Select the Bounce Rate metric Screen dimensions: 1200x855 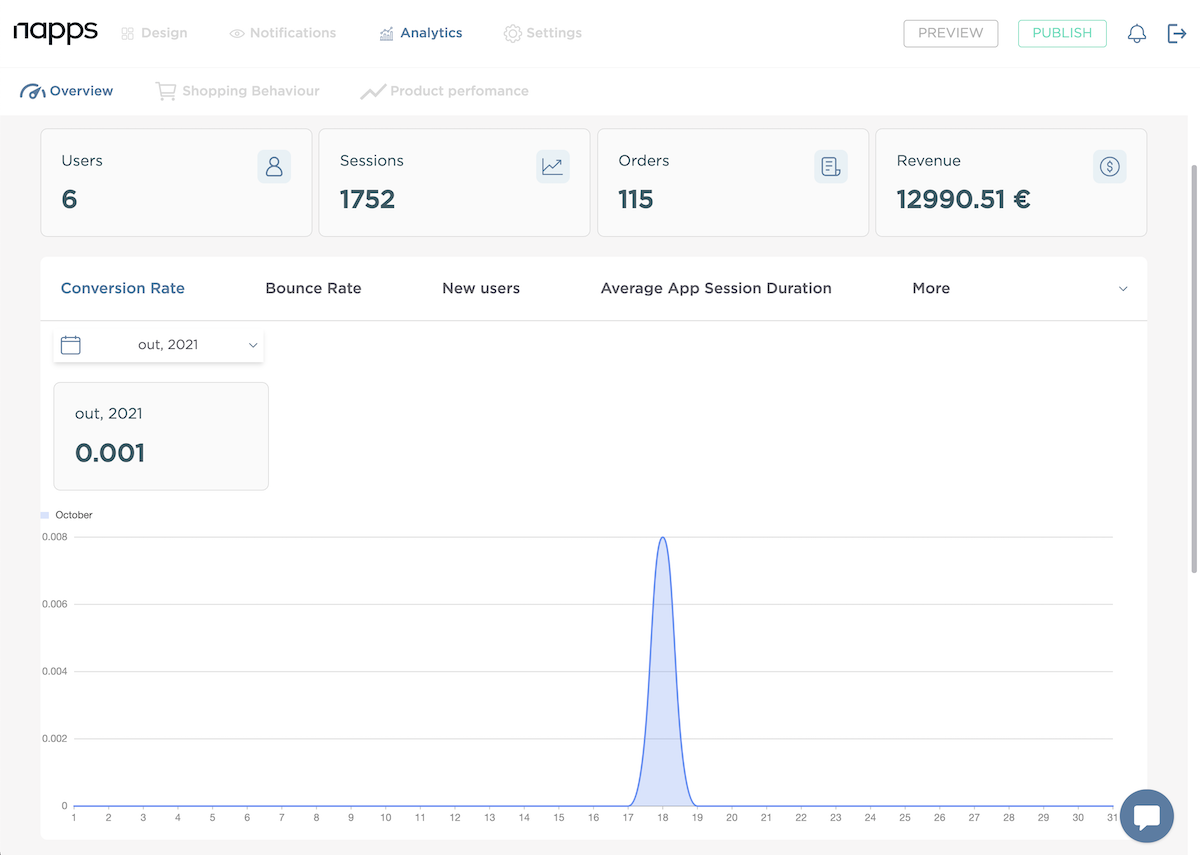313,288
